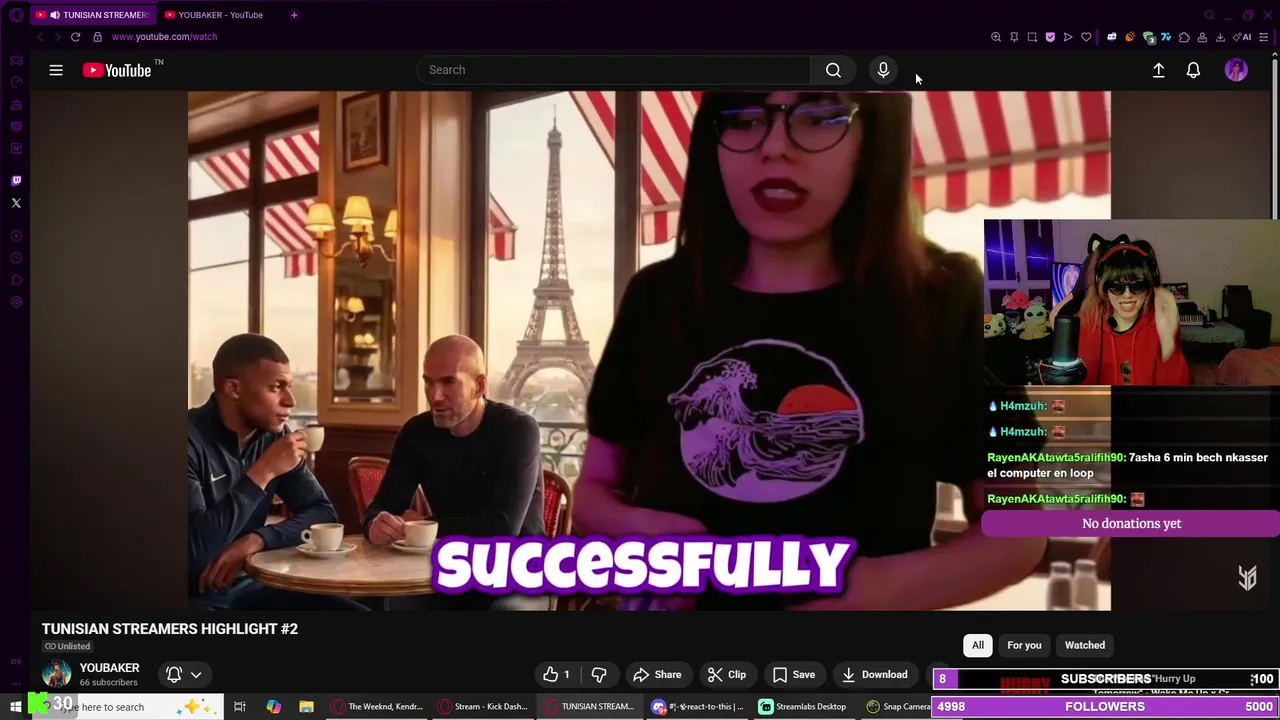Click the YouTube logo home link
The width and height of the screenshot is (1280, 720).
116,70
